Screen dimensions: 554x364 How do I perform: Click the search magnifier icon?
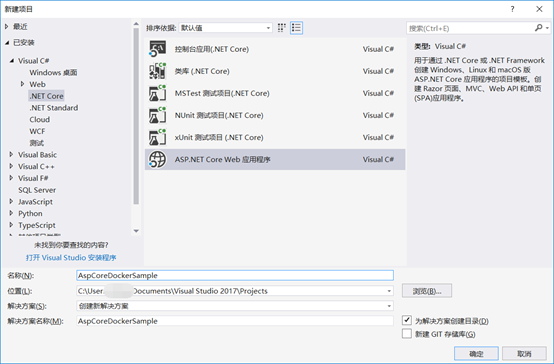(538, 28)
